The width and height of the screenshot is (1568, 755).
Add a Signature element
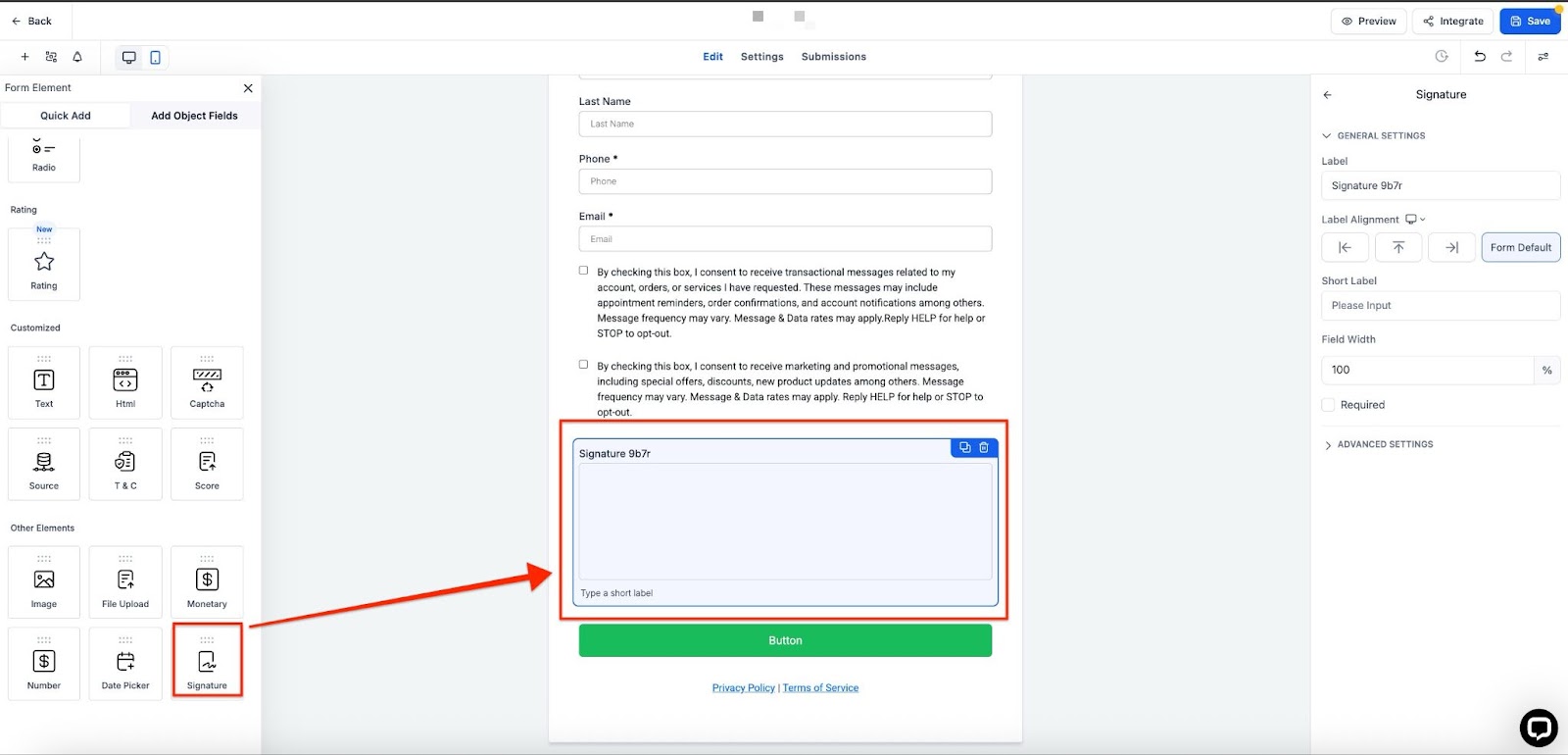(x=207, y=664)
